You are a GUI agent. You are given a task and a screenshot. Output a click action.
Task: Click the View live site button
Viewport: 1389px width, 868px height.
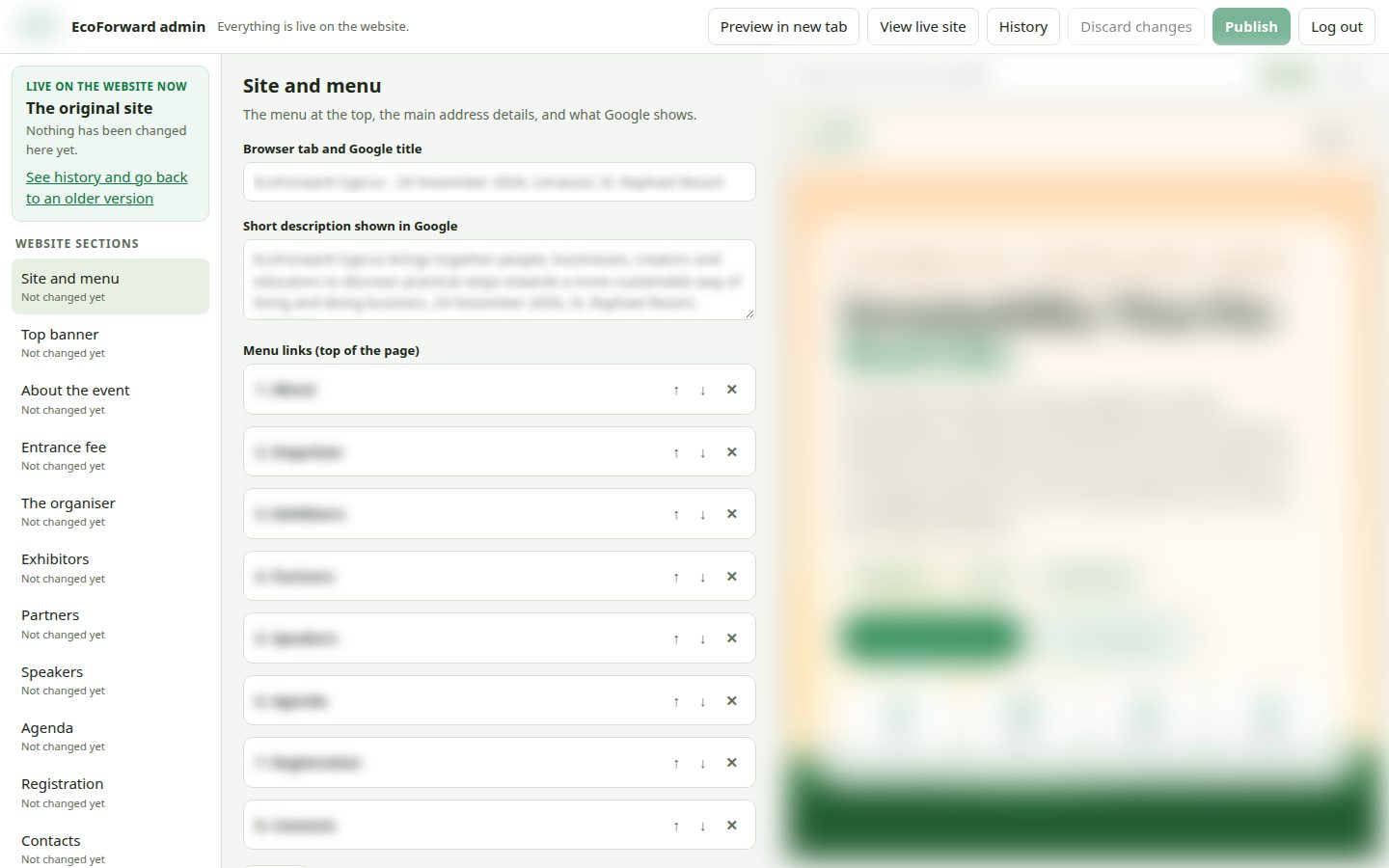pos(923,27)
